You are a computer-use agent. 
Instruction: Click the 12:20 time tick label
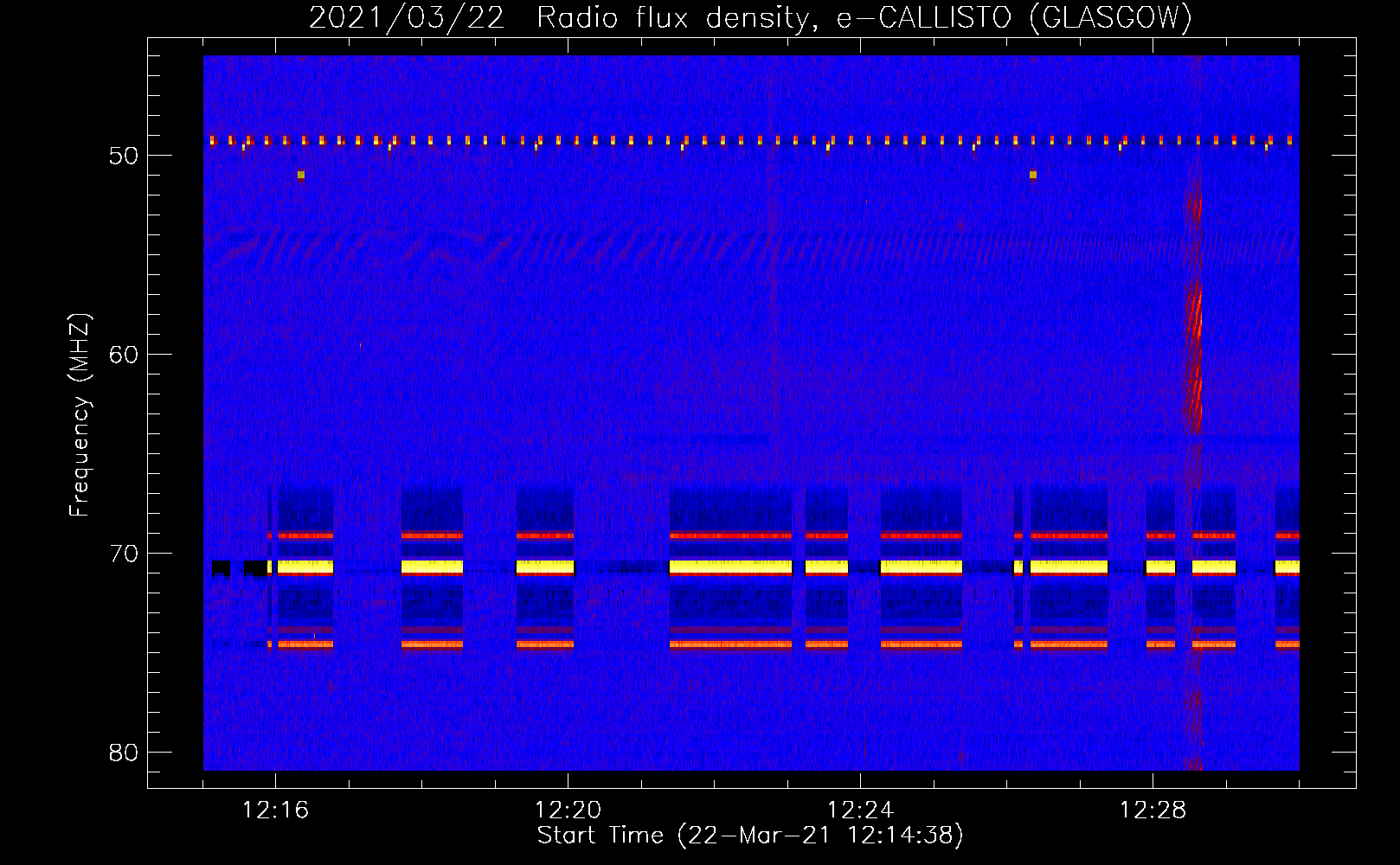point(568,811)
